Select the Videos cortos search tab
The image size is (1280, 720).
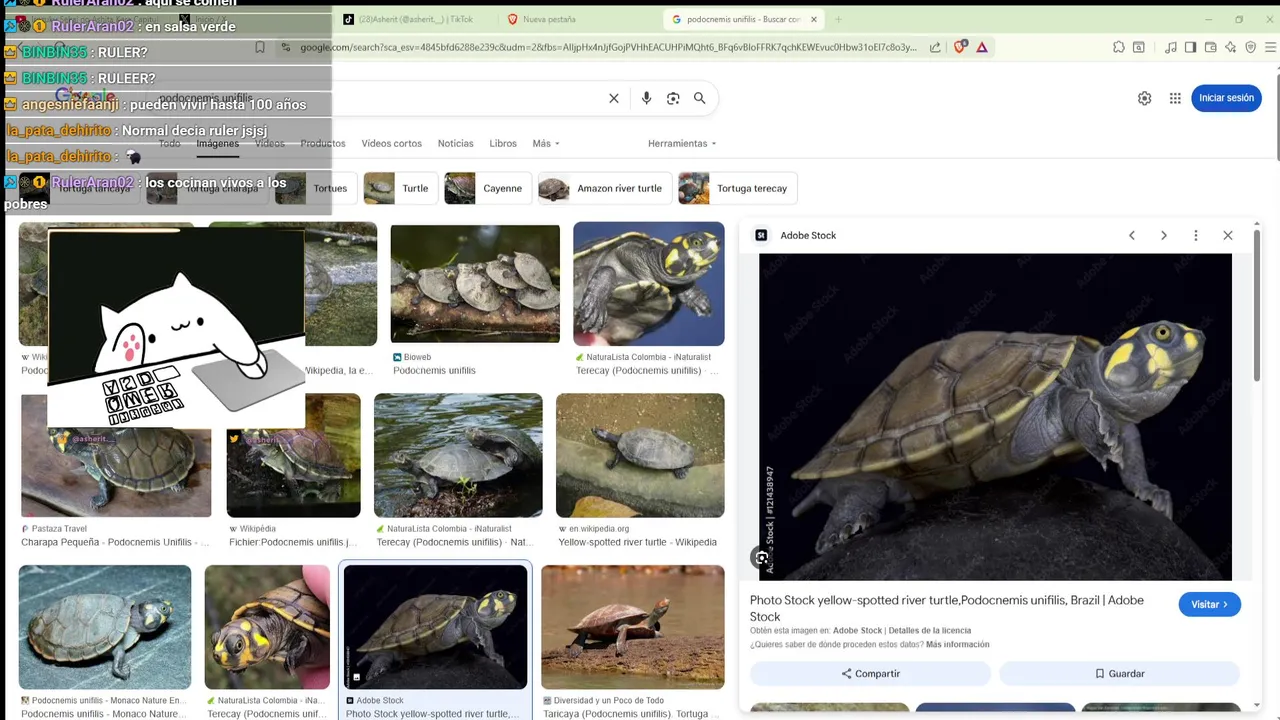(x=392, y=143)
